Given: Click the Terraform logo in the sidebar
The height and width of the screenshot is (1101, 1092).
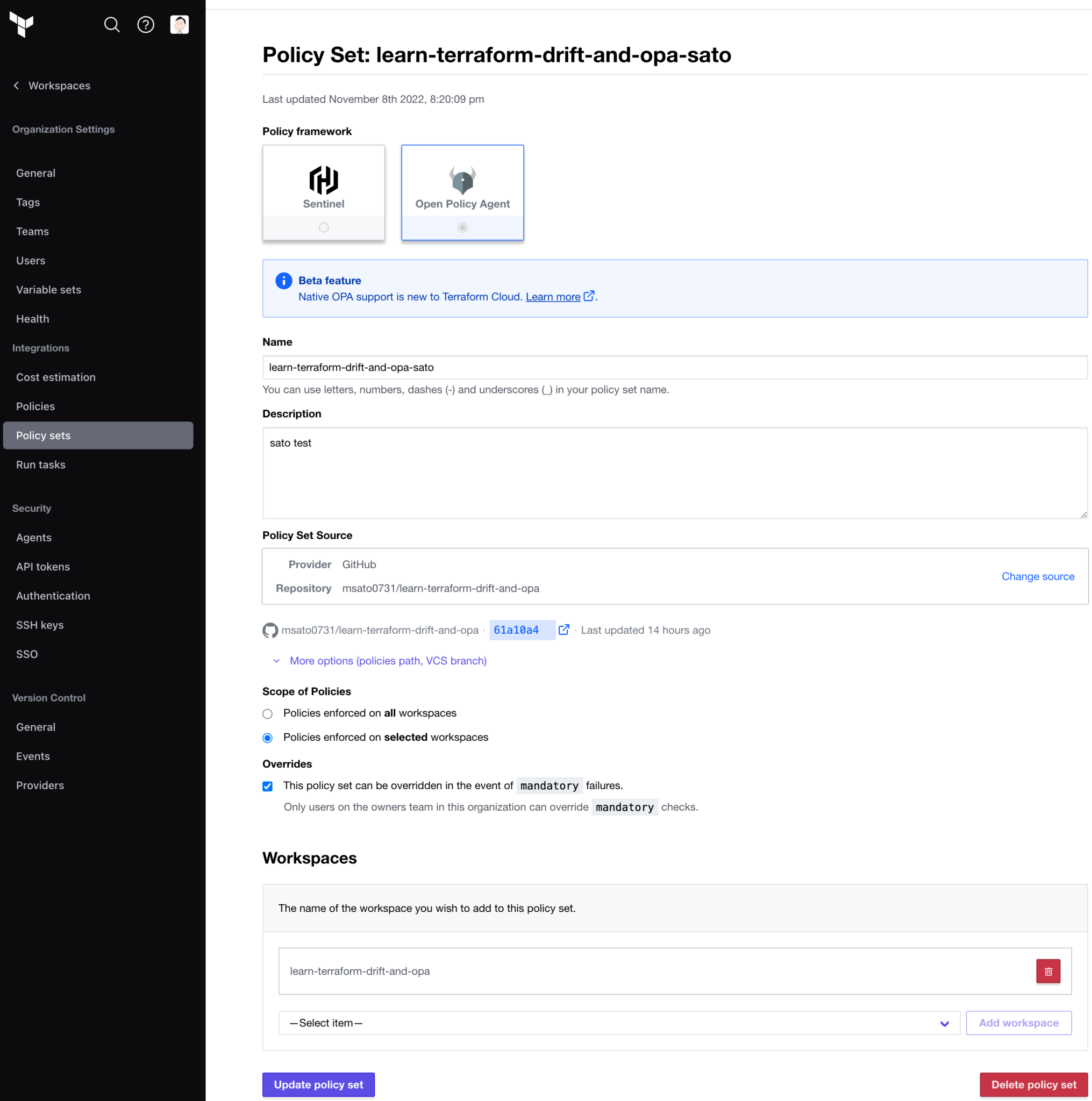Looking at the screenshot, I should (21, 25).
